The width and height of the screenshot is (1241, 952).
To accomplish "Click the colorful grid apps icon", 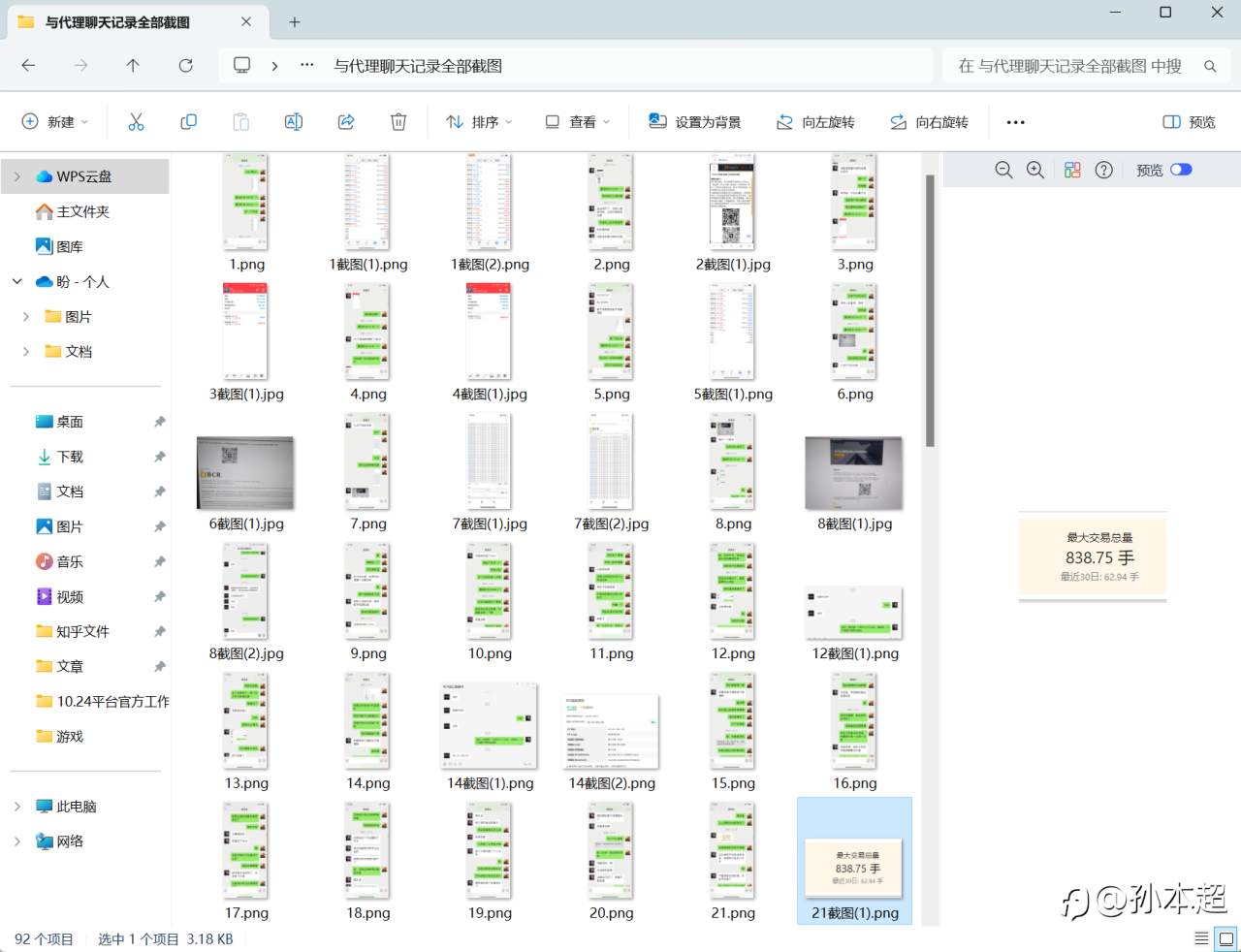I will pos(1071,170).
